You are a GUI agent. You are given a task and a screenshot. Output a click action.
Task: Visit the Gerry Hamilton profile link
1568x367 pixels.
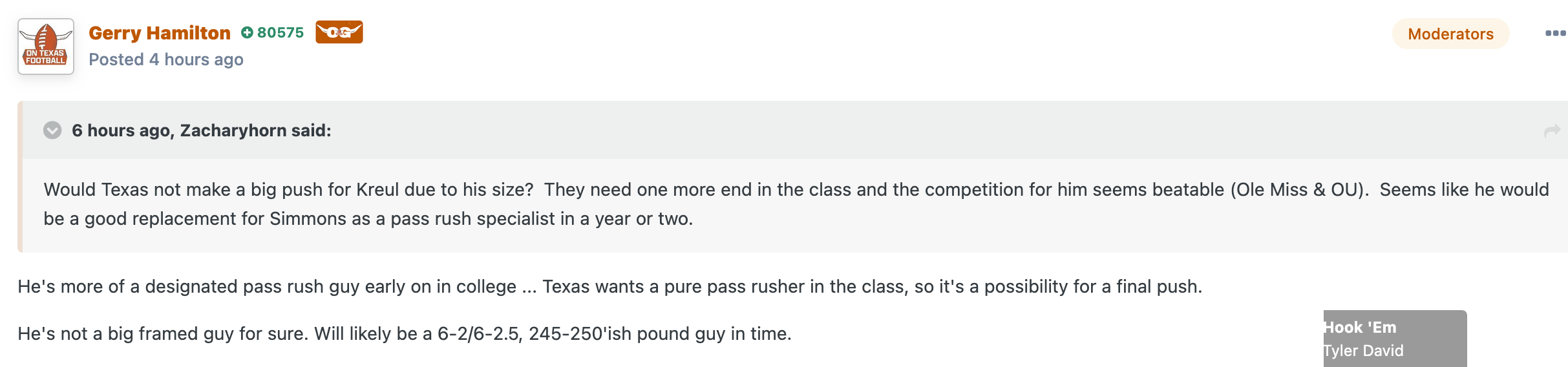pyautogui.click(x=160, y=33)
